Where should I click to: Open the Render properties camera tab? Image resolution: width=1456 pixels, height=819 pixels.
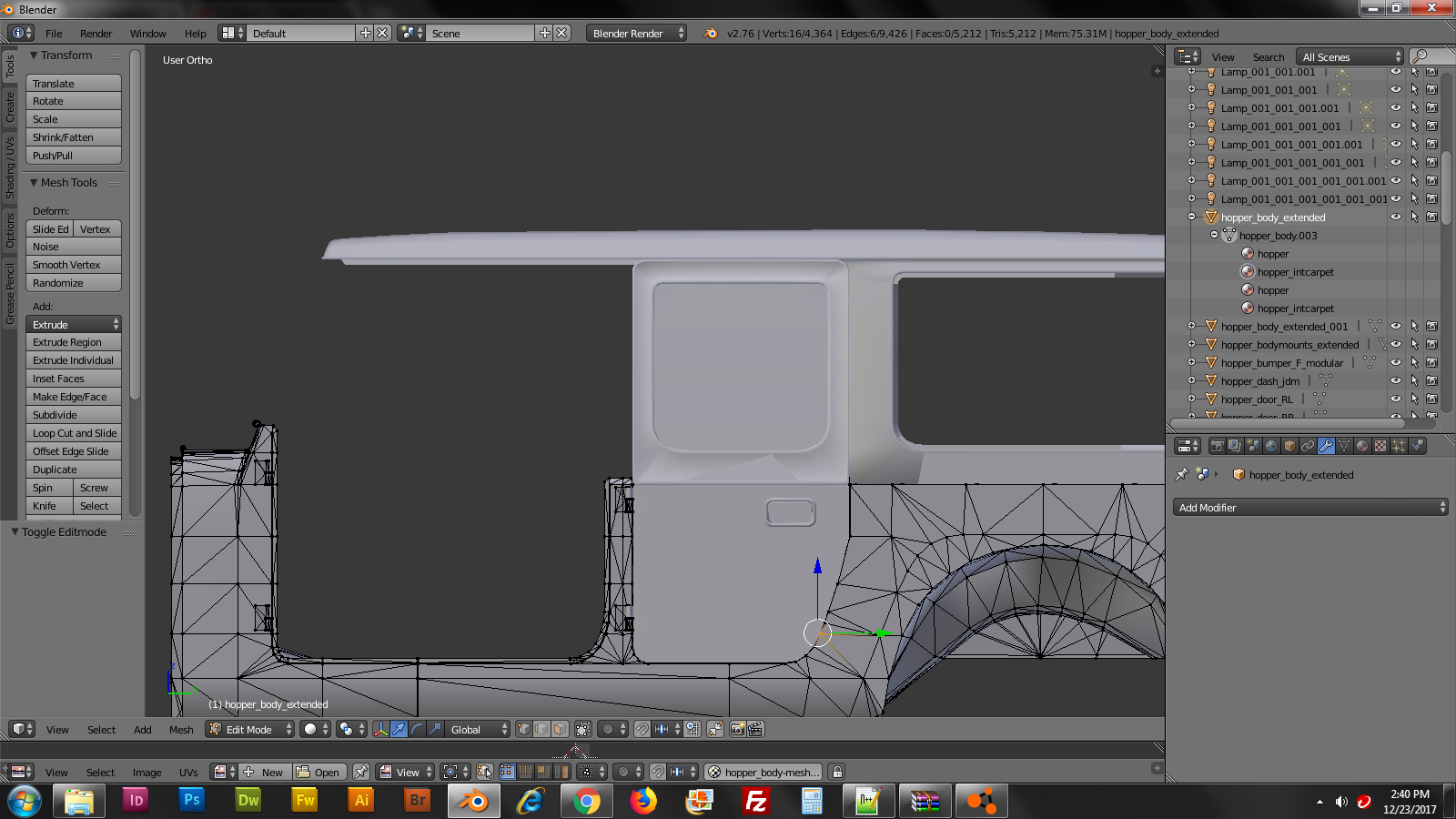coord(1217,446)
